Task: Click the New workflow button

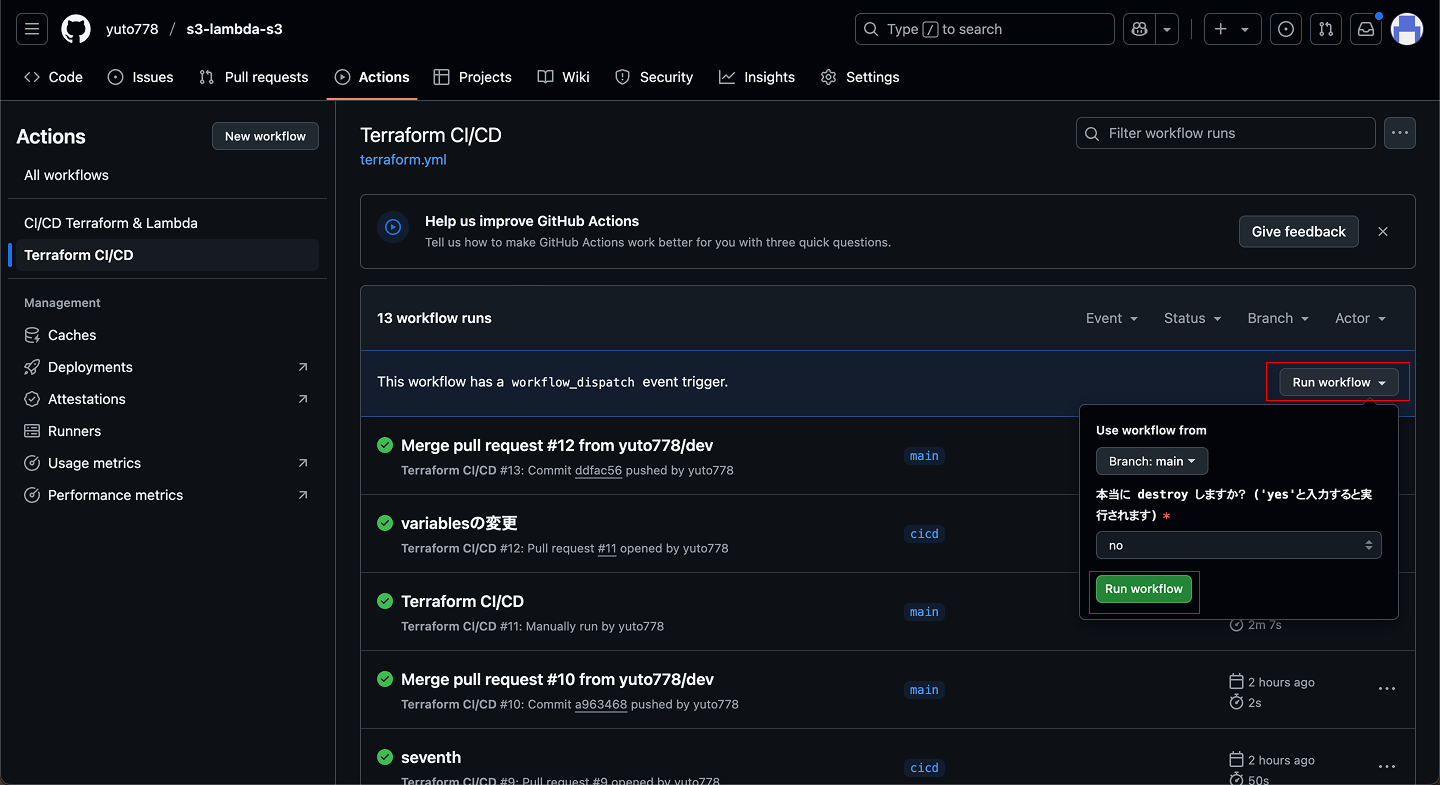Action: (265, 136)
